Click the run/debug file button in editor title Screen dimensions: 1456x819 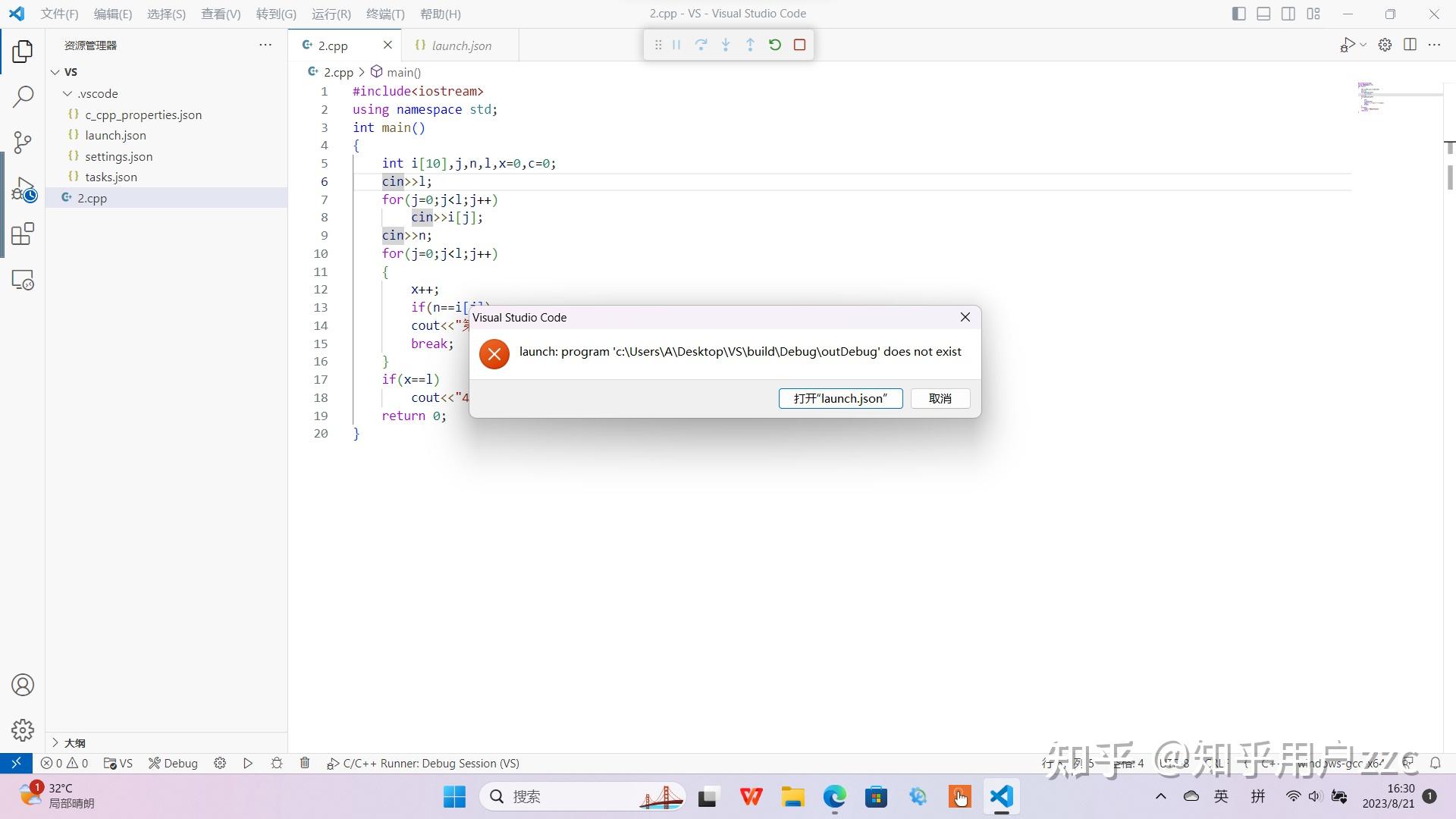[1347, 45]
